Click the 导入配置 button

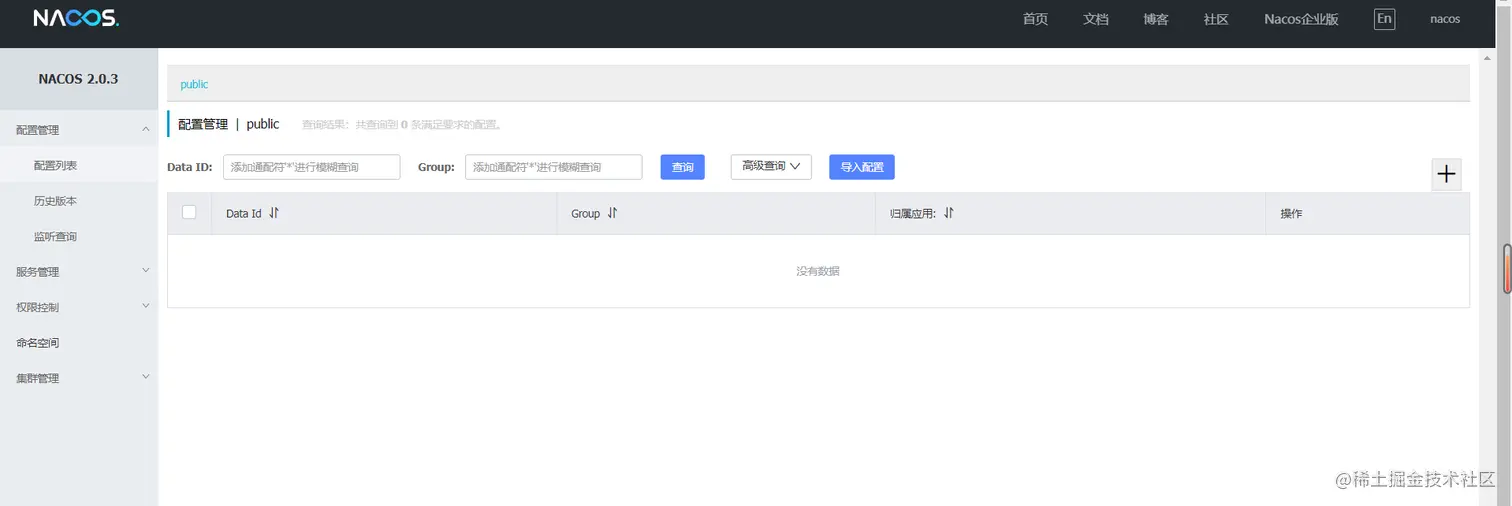(x=862, y=167)
